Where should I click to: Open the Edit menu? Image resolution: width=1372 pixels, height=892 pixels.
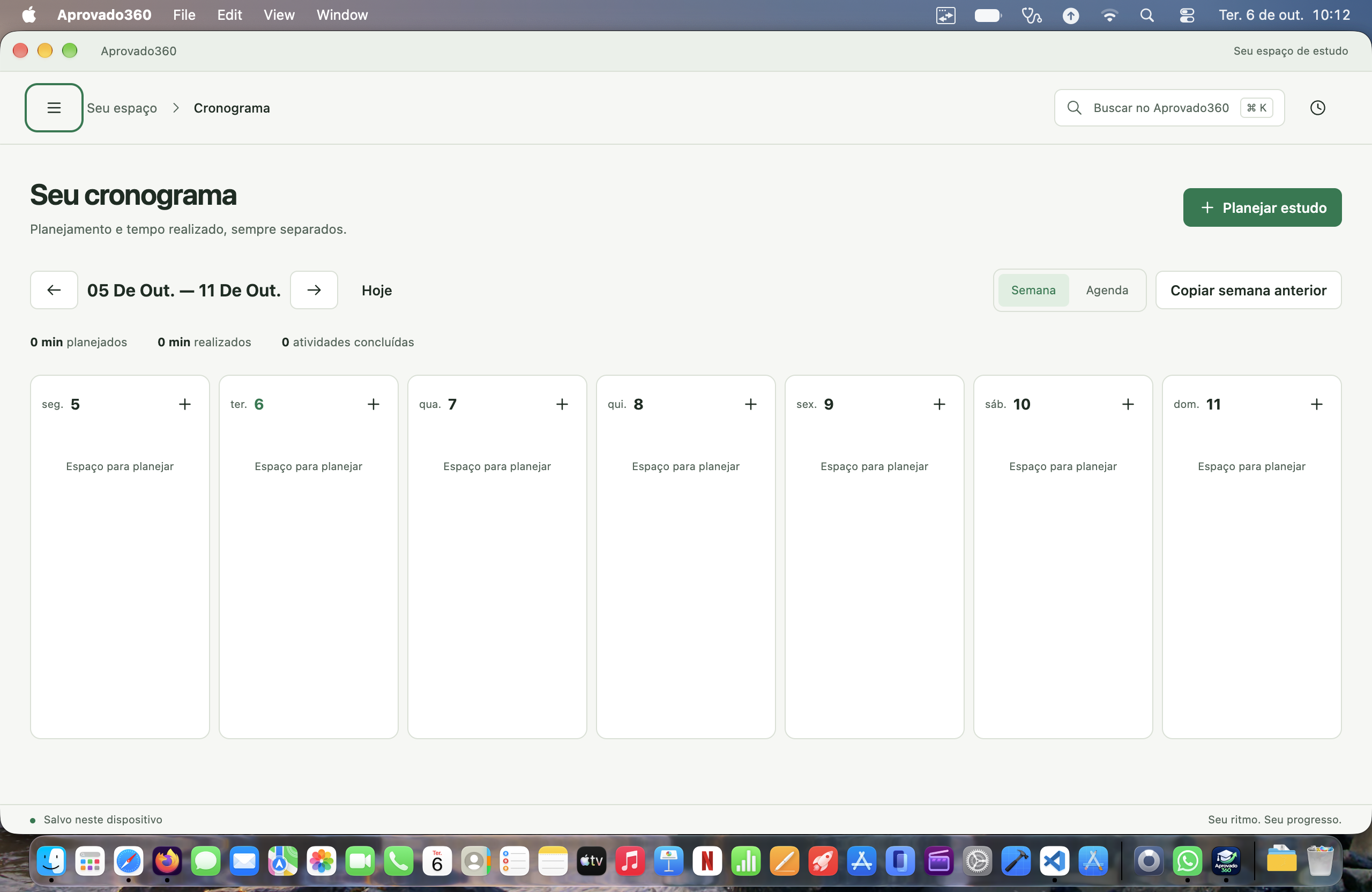(x=229, y=15)
